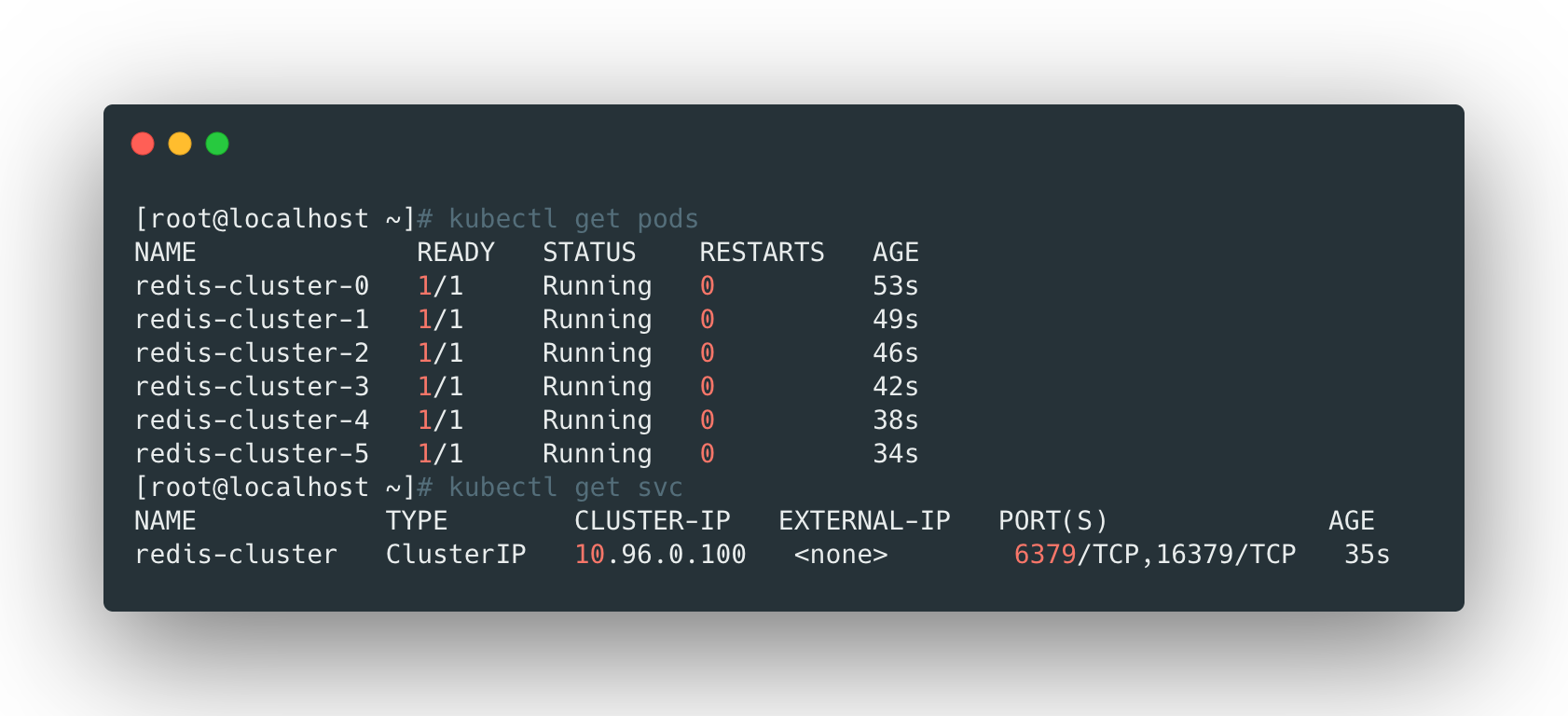Click the 'kubectl get svc' command text
Viewport: 1568px width, 716px height.
pos(565,488)
